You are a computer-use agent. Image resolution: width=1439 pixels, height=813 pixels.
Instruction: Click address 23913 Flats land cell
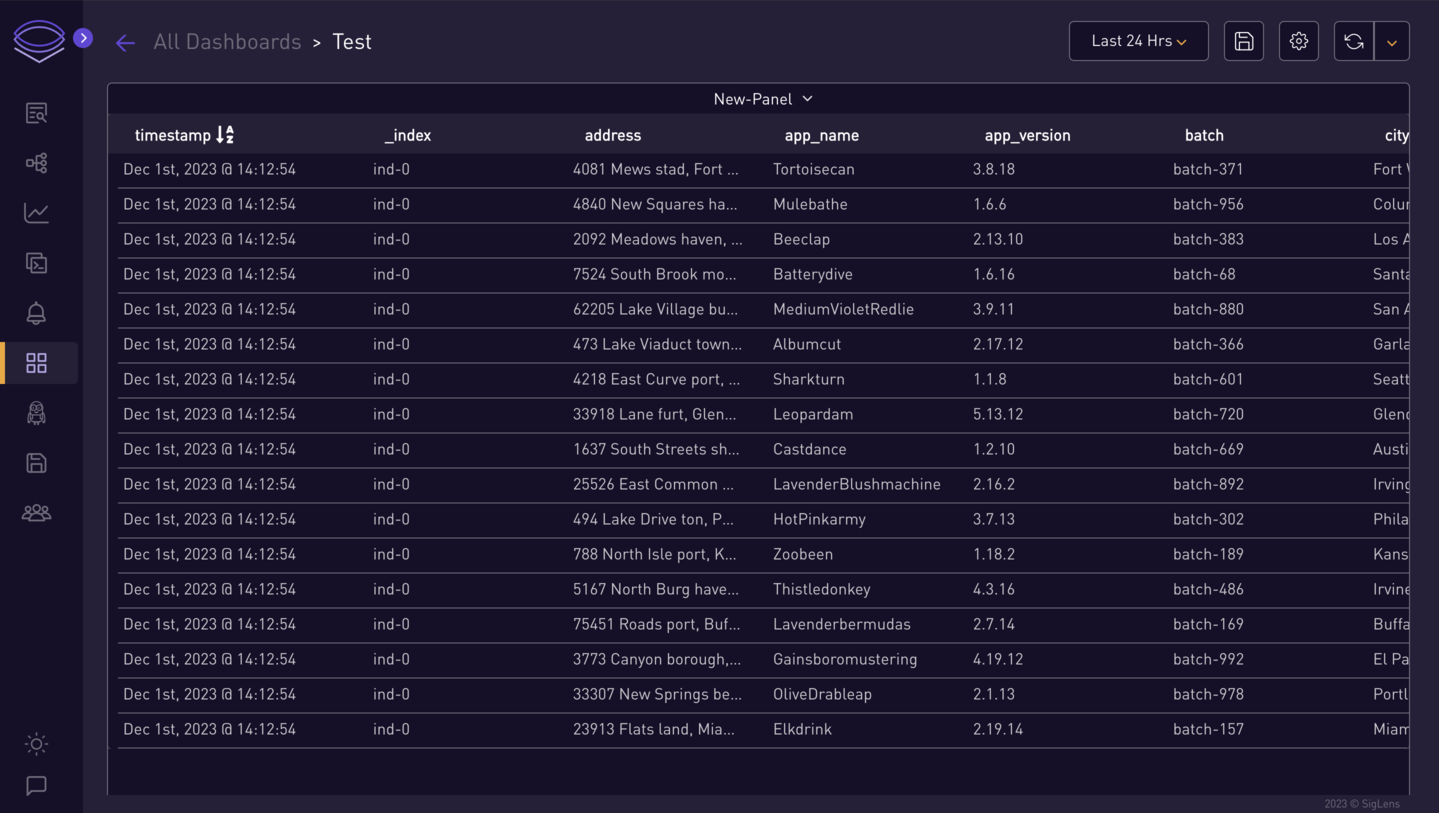pos(654,729)
